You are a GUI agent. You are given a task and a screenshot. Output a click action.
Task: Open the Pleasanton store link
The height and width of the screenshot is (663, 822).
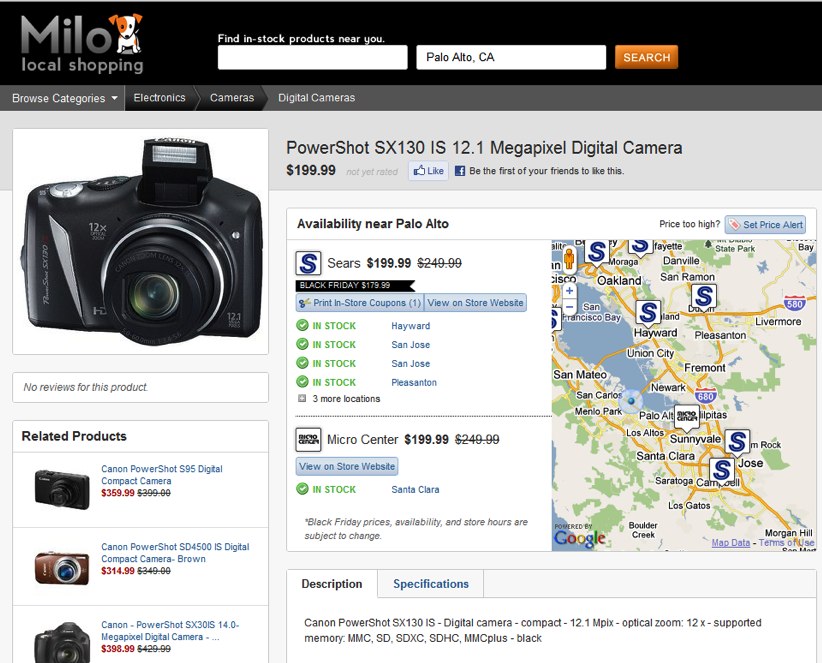(x=414, y=383)
